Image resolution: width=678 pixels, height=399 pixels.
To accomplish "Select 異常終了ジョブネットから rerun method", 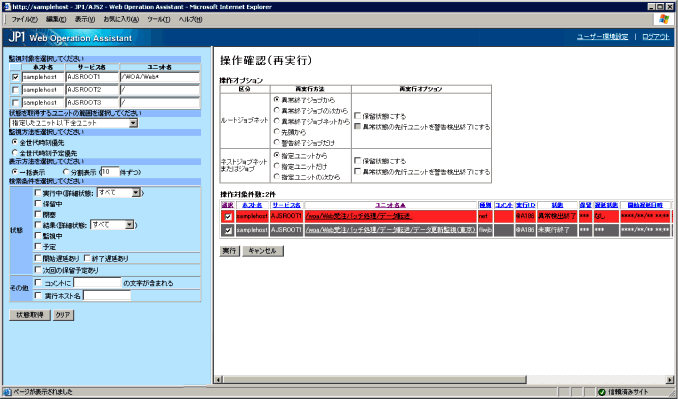I will click(277, 121).
